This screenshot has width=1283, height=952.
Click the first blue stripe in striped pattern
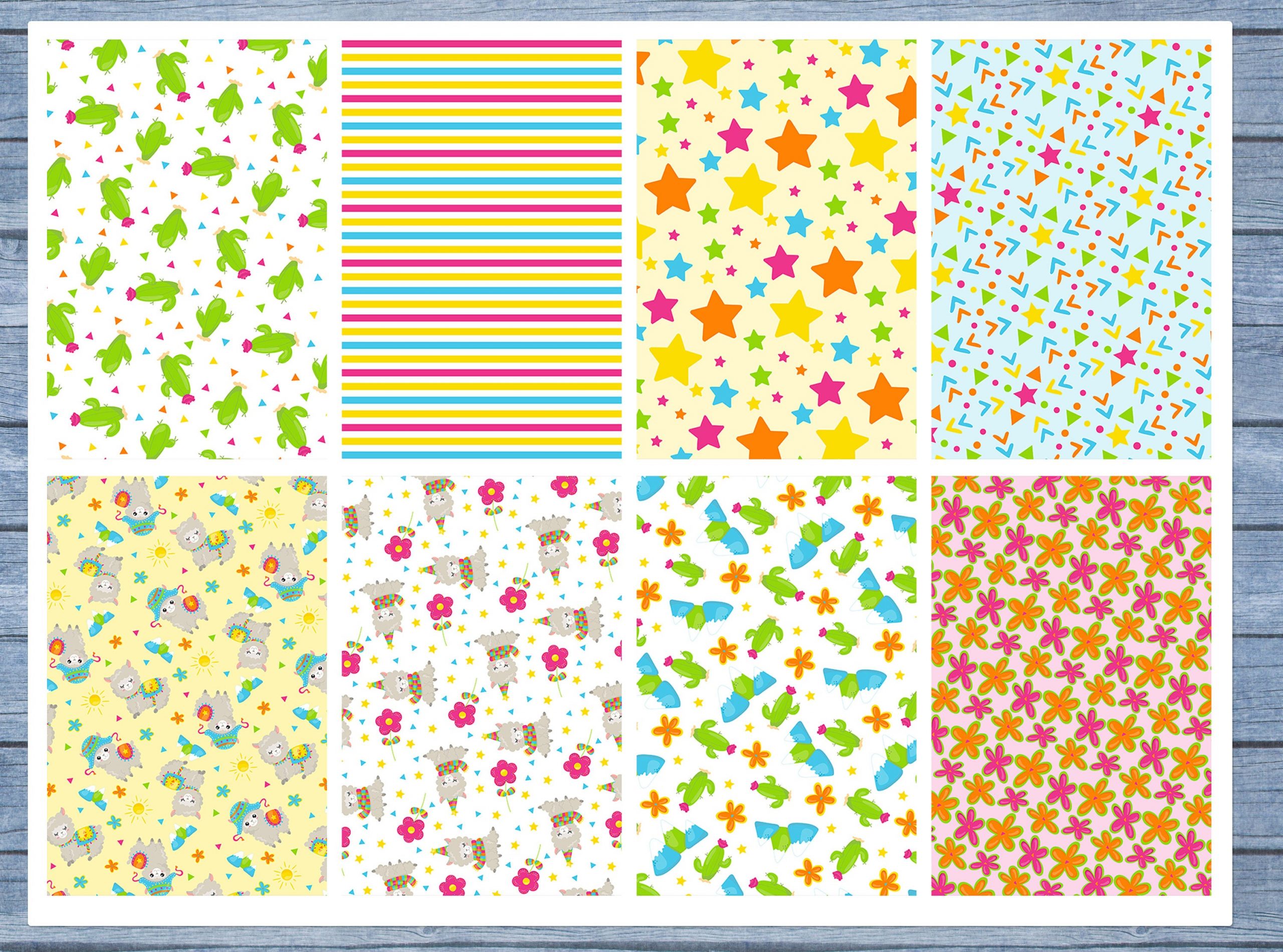click(x=481, y=71)
